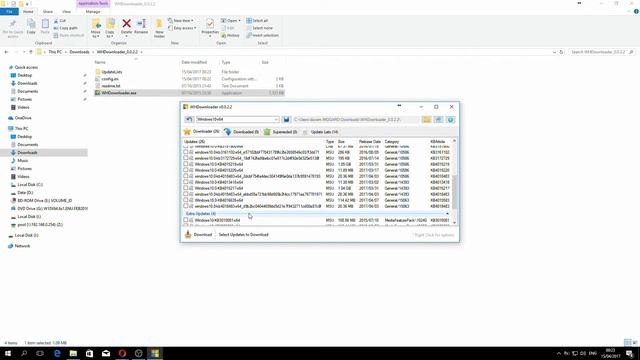Open the yellow folder icon in WHDownloader toolbar
The height and width of the screenshot is (360, 640).
427,120
